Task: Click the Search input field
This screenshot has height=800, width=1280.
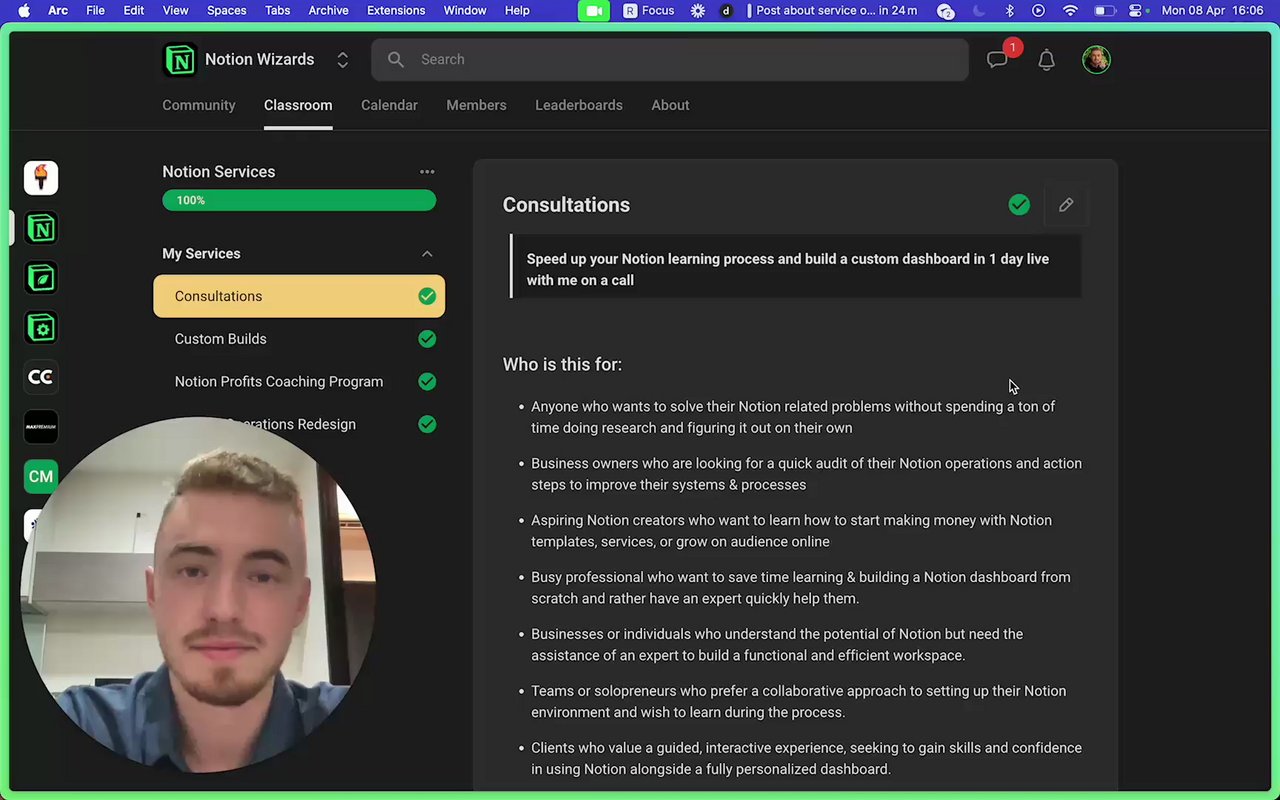Action: pos(670,60)
